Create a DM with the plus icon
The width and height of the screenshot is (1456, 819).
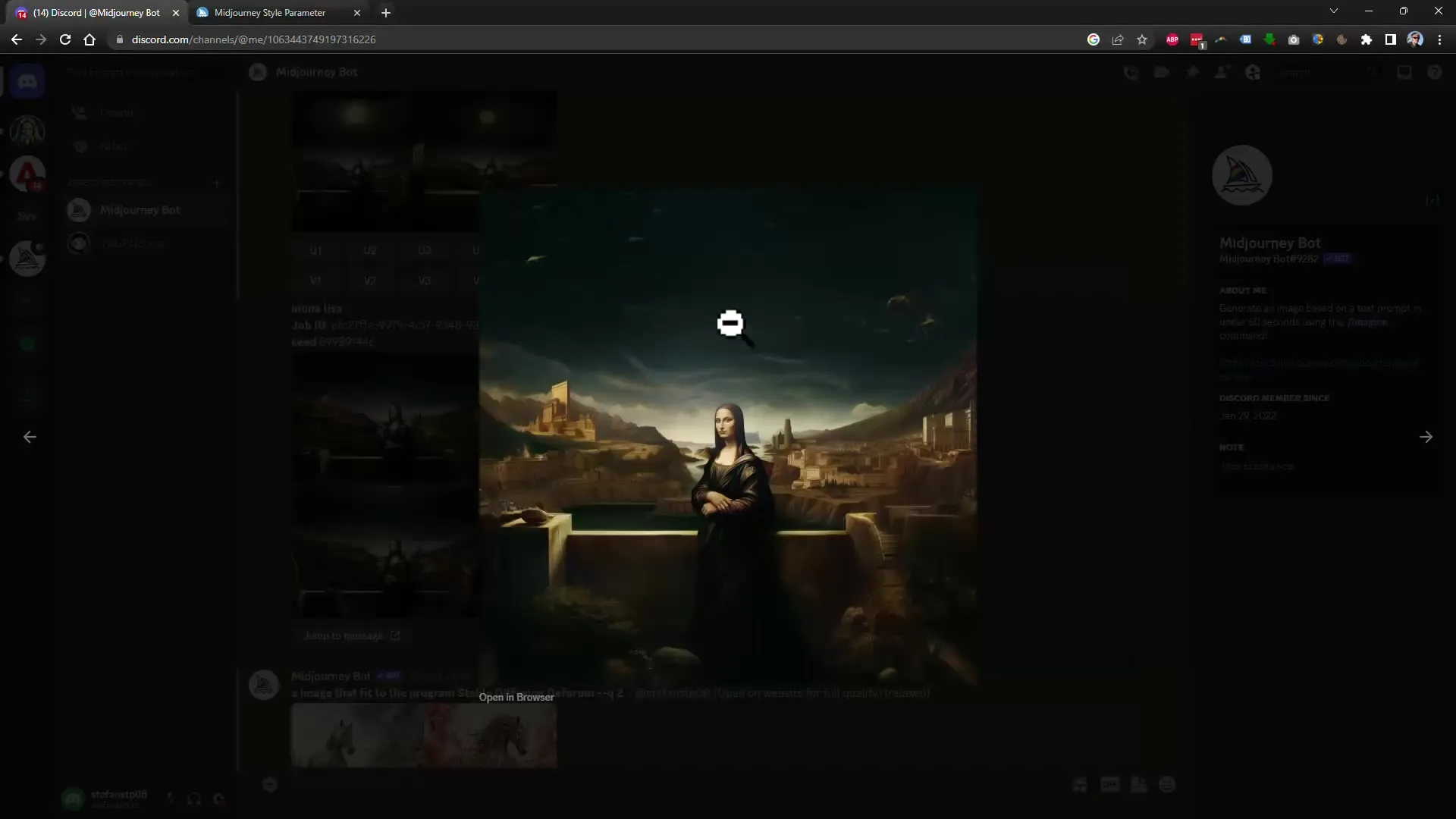tap(217, 183)
